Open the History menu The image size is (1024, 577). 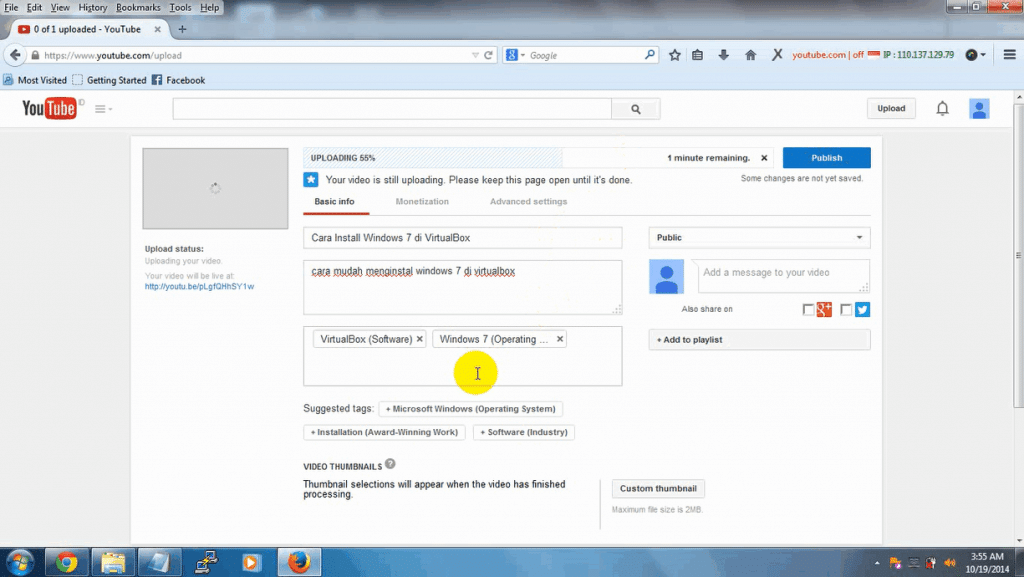click(x=93, y=8)
